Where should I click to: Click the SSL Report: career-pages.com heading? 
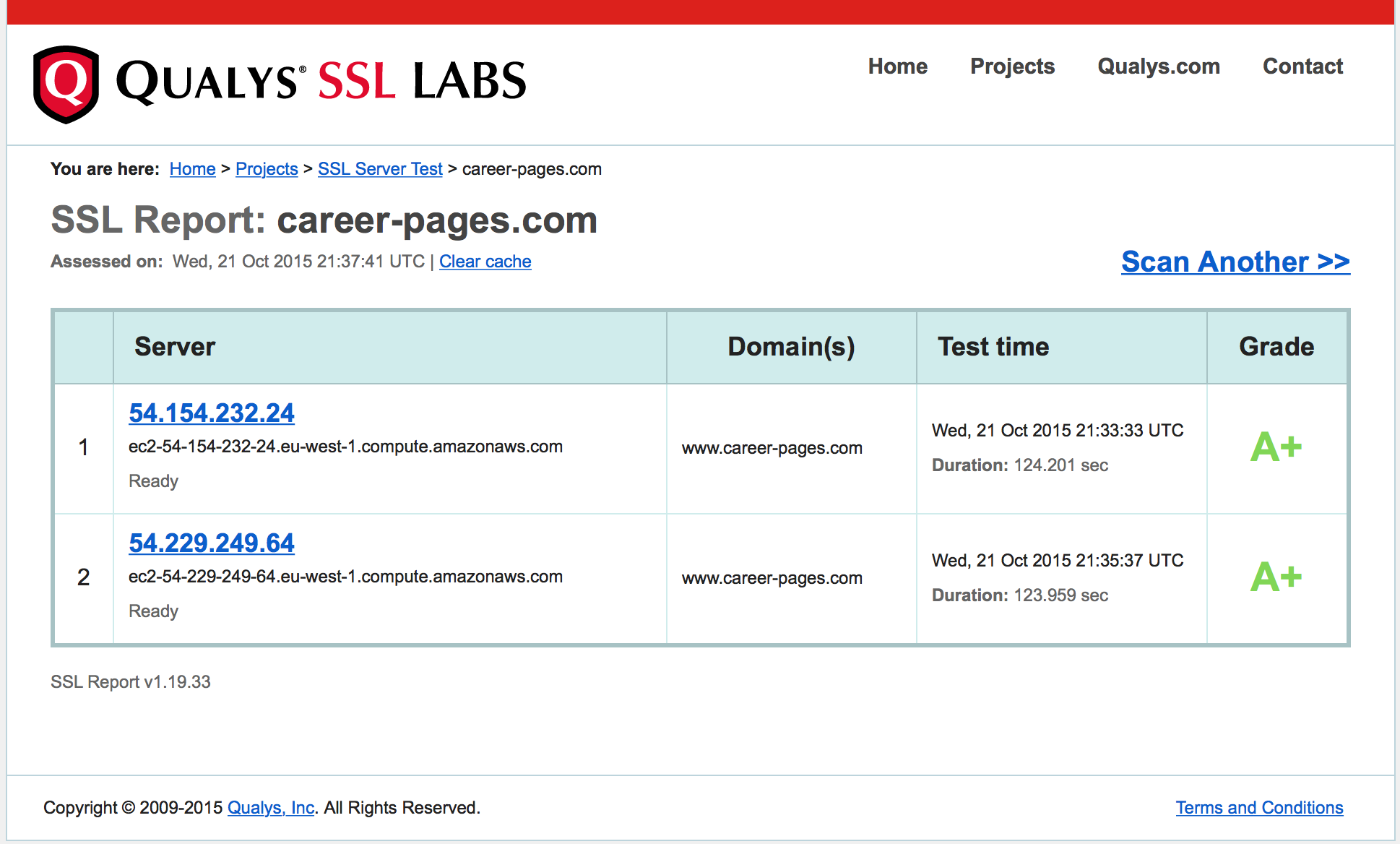[x=324, y=220]
